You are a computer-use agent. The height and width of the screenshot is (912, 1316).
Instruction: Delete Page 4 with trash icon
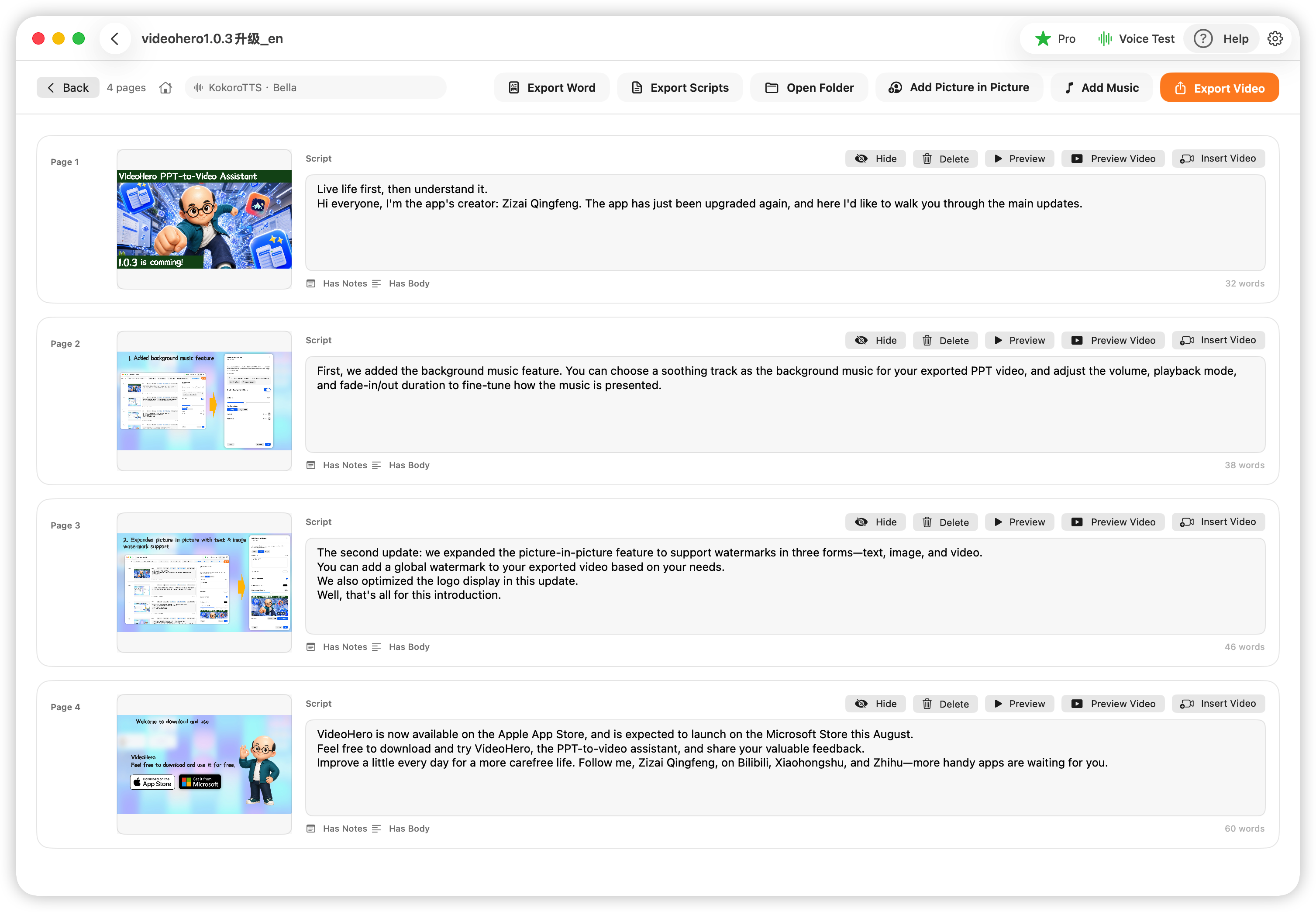[945, 704]
